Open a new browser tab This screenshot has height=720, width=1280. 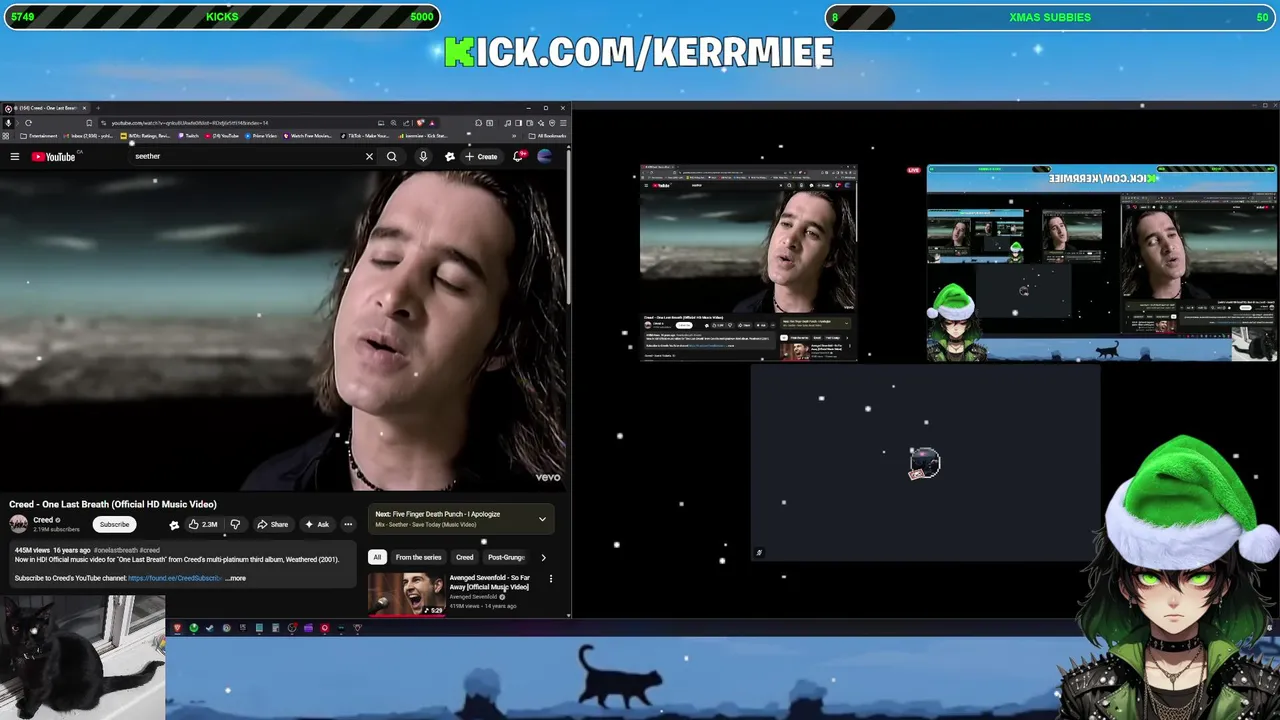(x=98, y=108)
